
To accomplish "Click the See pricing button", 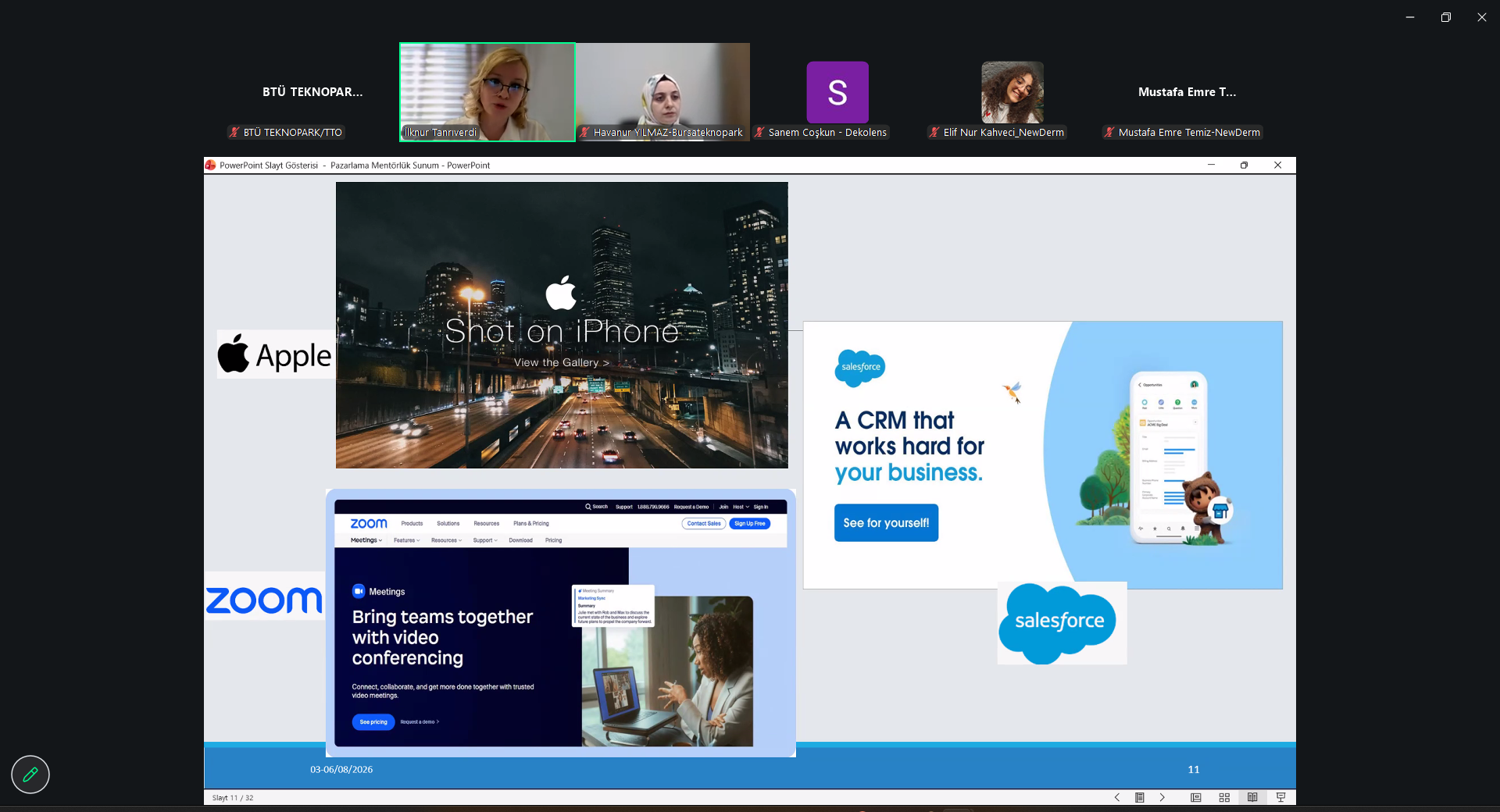I will tap(373, 721).
